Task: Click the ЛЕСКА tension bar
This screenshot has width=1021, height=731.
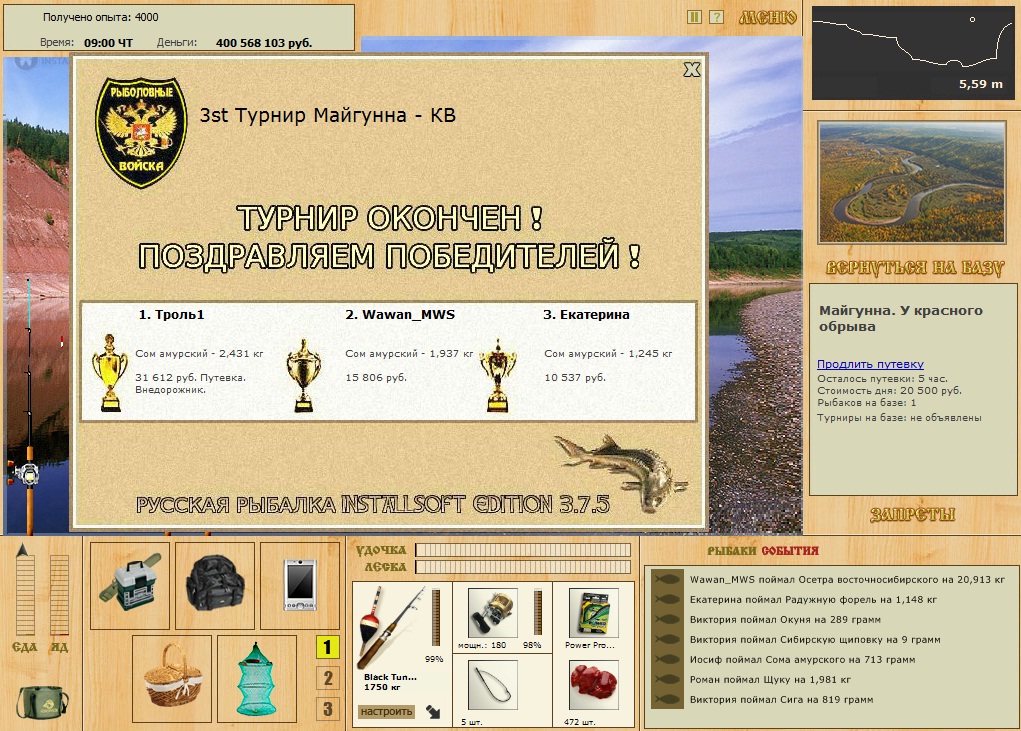Action: click(x=523, y=567)
